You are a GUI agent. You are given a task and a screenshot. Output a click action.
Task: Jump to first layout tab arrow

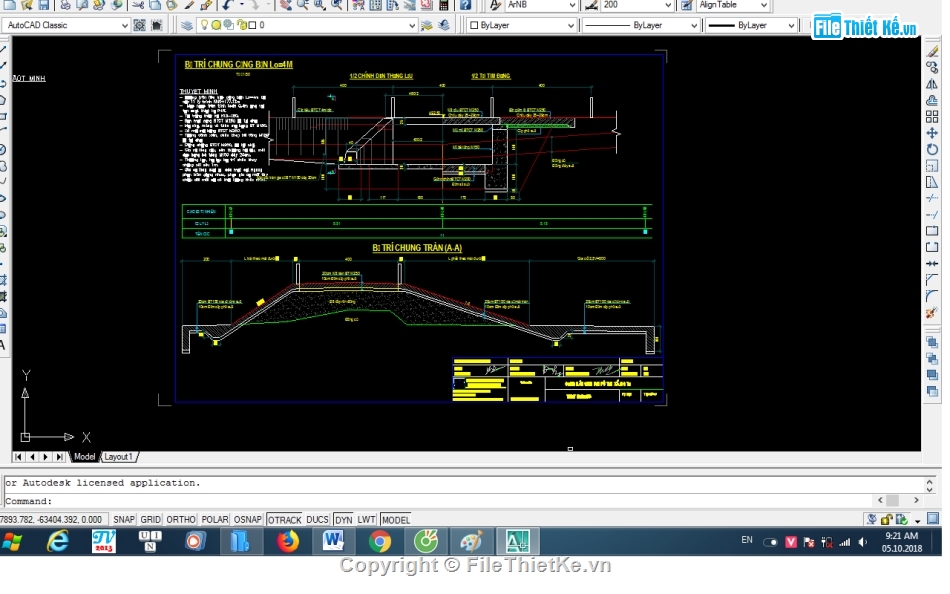[x=18, y=457]
